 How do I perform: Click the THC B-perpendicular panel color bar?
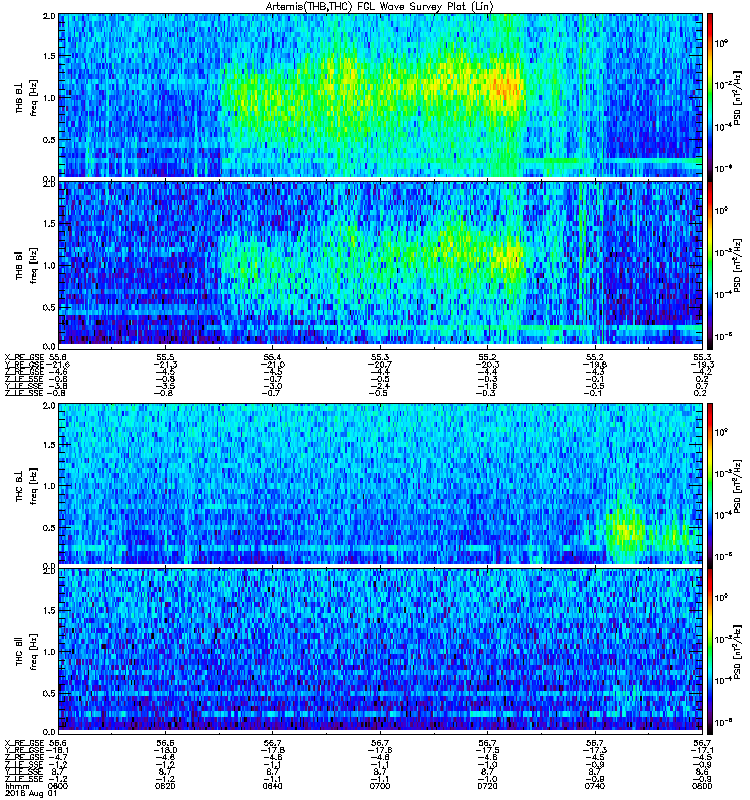[710, 484]
